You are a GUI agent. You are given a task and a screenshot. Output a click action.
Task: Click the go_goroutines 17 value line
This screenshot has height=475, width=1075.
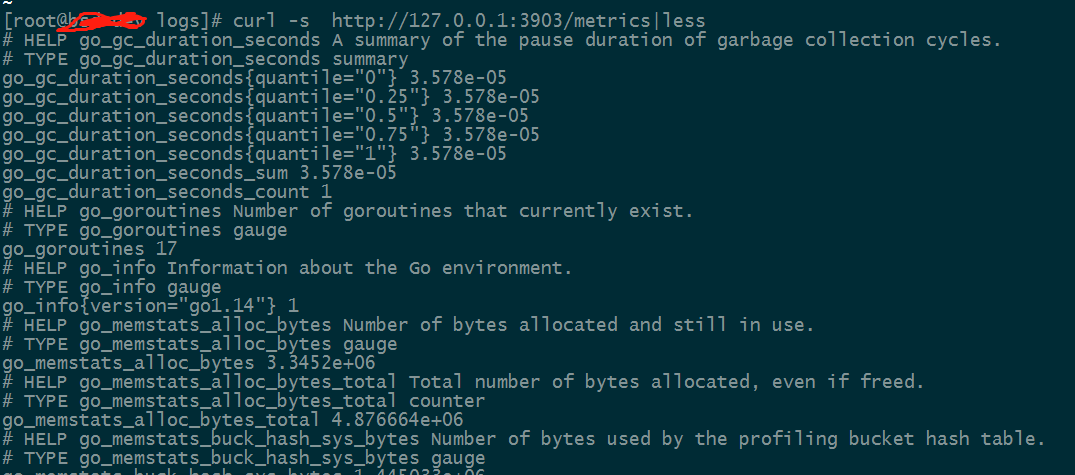tap(90, 249)
